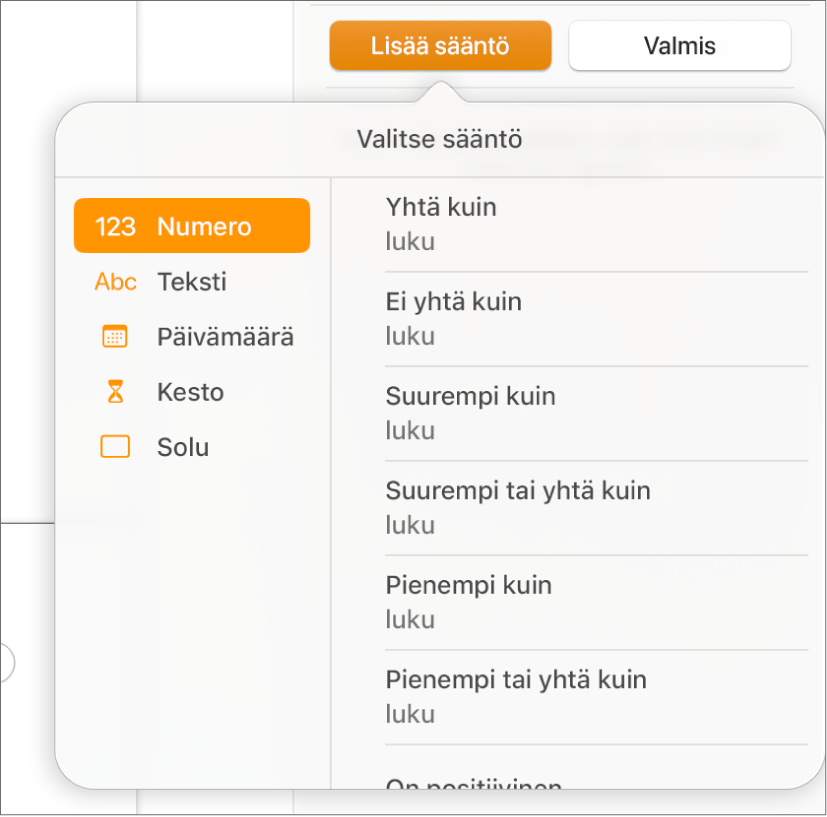
Task: Choose the Pienempi kuin rule
Action: tap(597, 602)
